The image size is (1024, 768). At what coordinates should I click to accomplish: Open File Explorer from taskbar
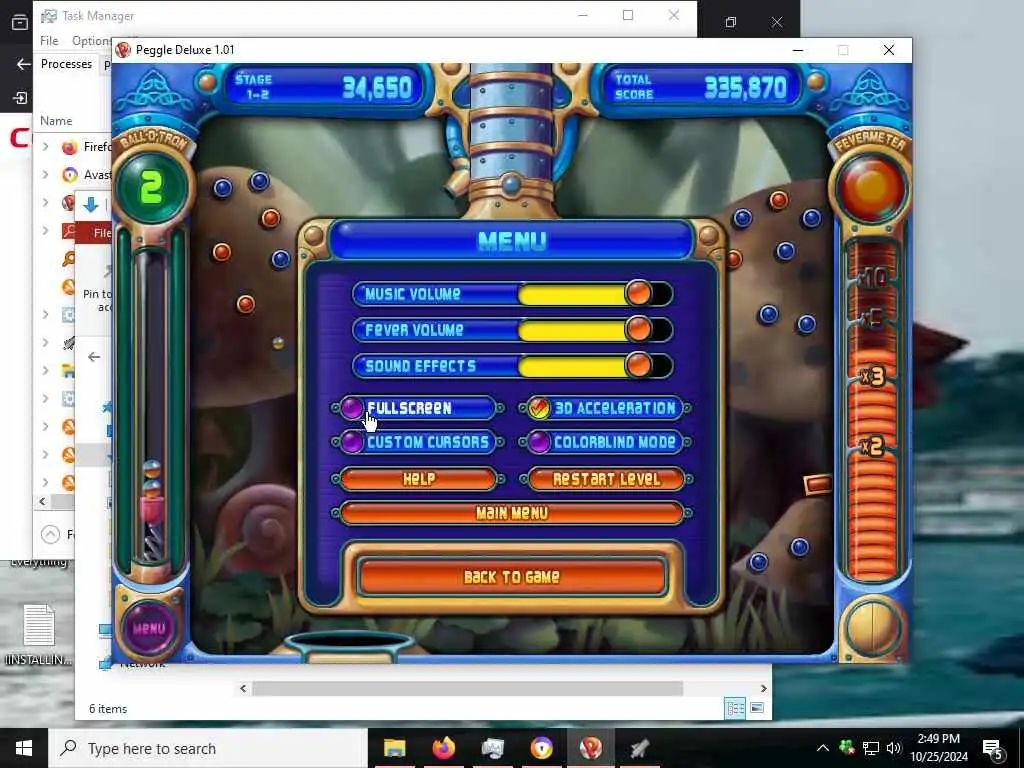pyautogui.click(x=394, y=748)
